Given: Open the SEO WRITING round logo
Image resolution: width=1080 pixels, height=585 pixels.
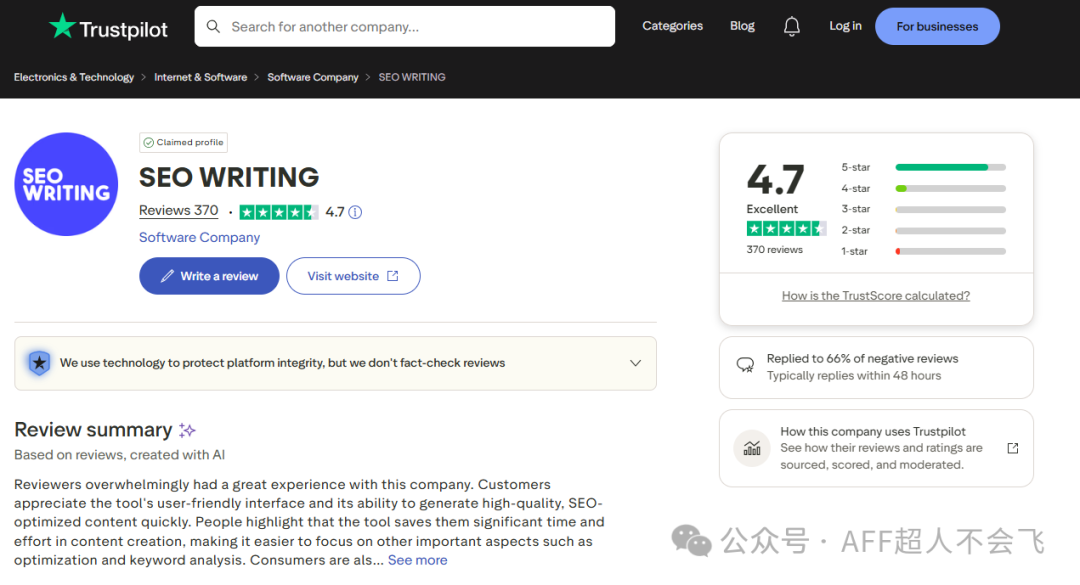Looking at the screenshot, I should click(x=66, y=184).
